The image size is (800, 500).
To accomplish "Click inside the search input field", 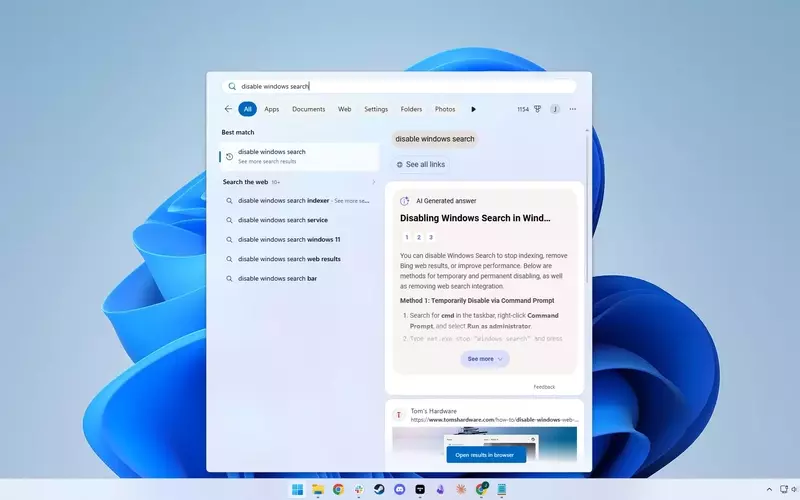I will tap(399, 86).
